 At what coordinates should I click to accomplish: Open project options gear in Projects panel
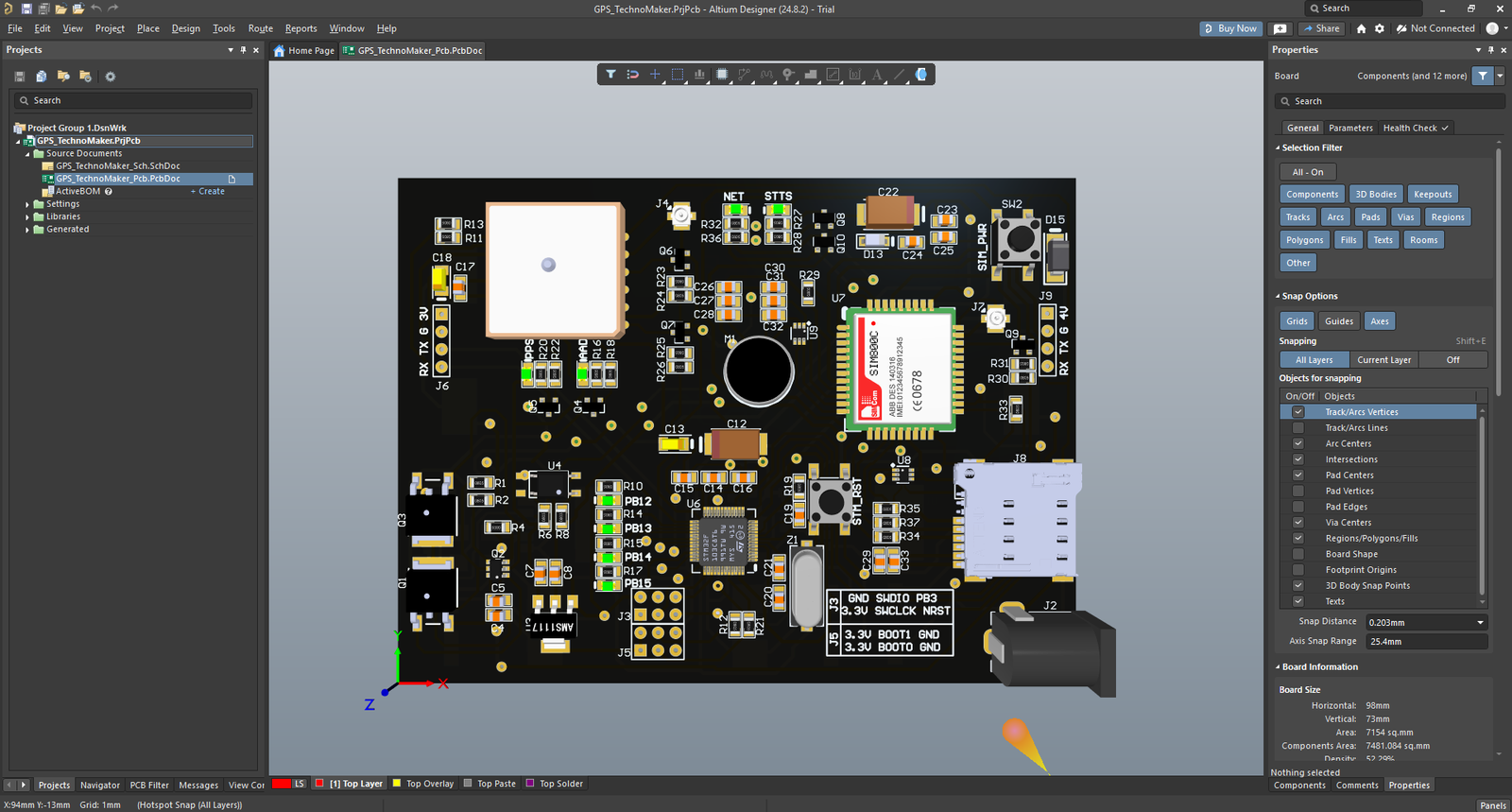click(110, 77)
